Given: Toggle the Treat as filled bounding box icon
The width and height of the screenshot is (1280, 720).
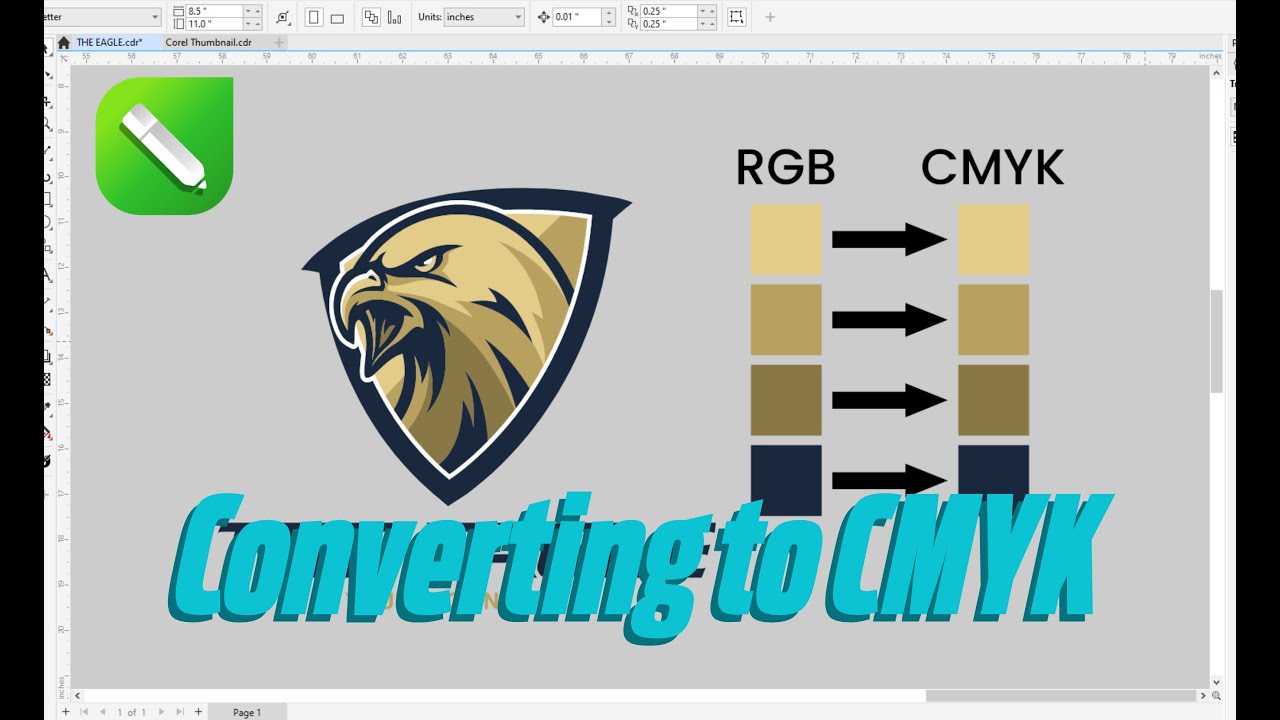Looking at the screenshot, I should tap(737, 17).
